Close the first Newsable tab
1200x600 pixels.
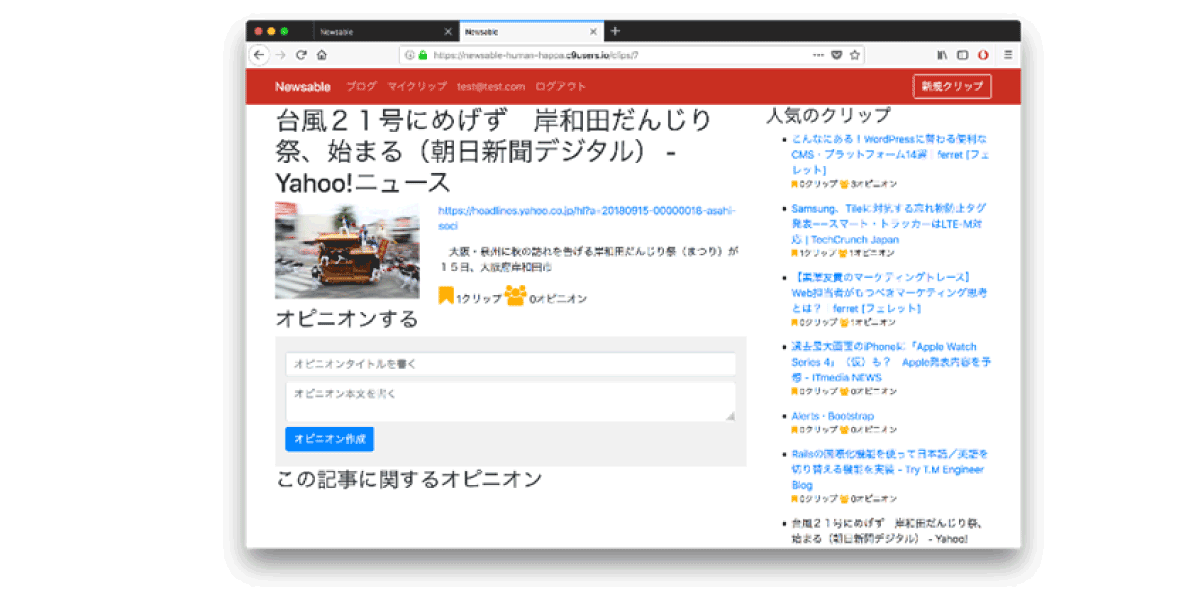click(448, 32)
